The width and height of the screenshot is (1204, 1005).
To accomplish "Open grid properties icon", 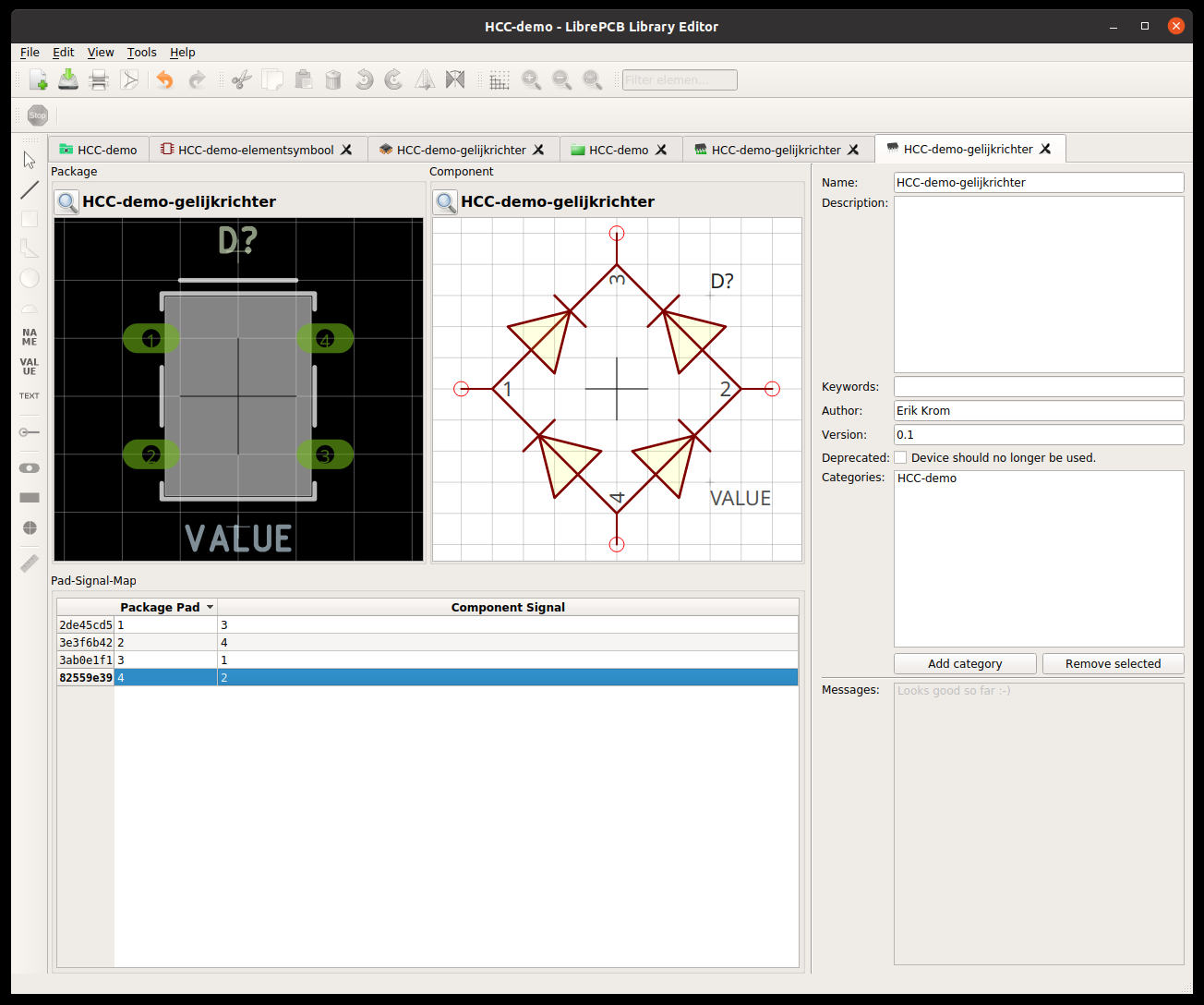I will (500, 79).
